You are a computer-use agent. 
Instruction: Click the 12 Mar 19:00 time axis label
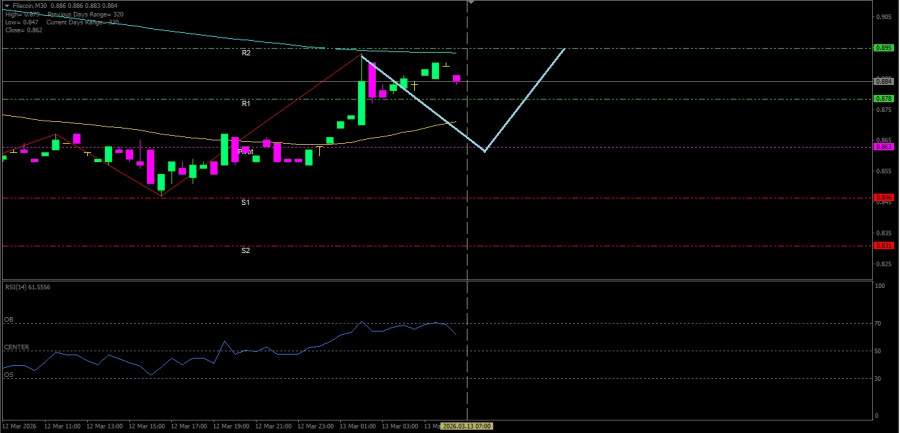[x=231, y=427]
